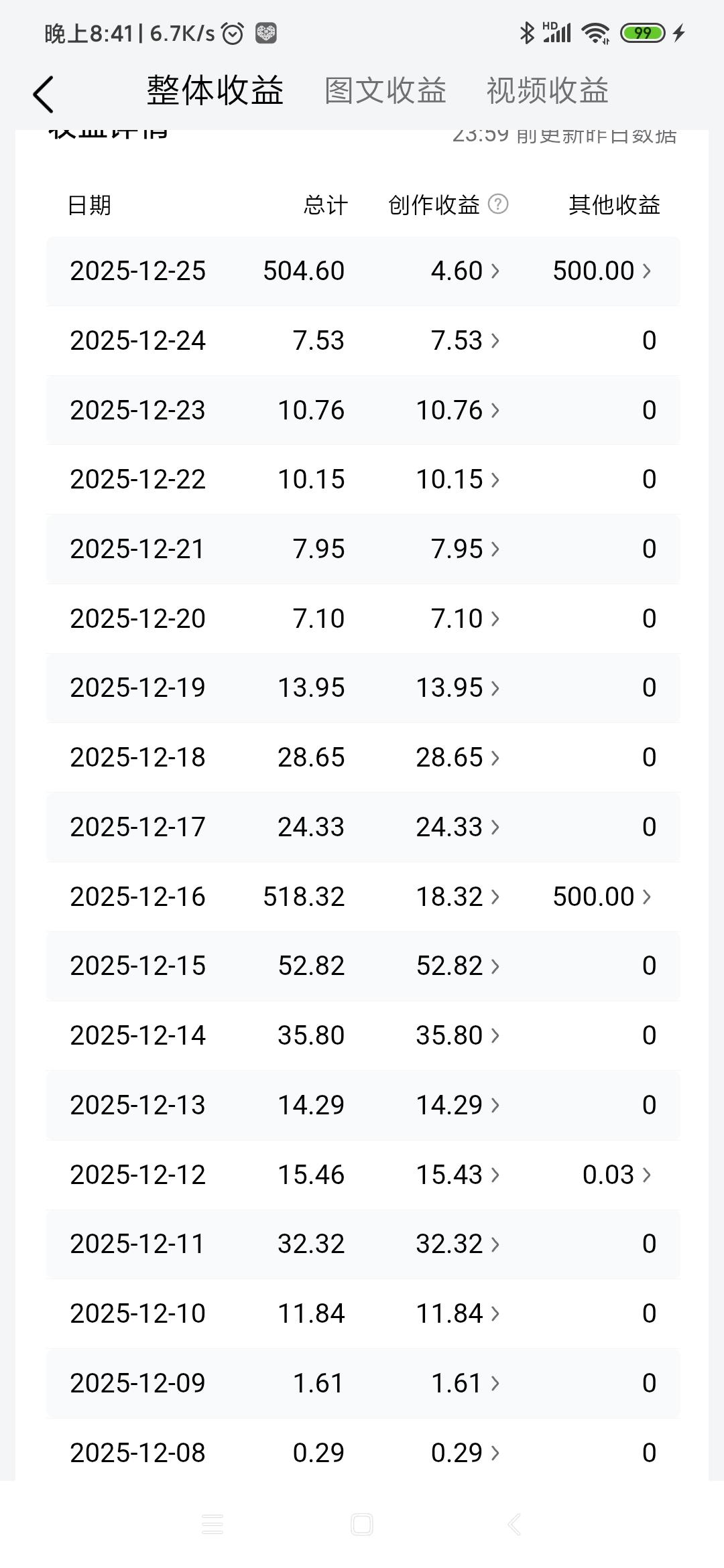This screenshot has height=1568, width=724.
Task: Tap the alarm clock status icon
Action: (233, 33)
